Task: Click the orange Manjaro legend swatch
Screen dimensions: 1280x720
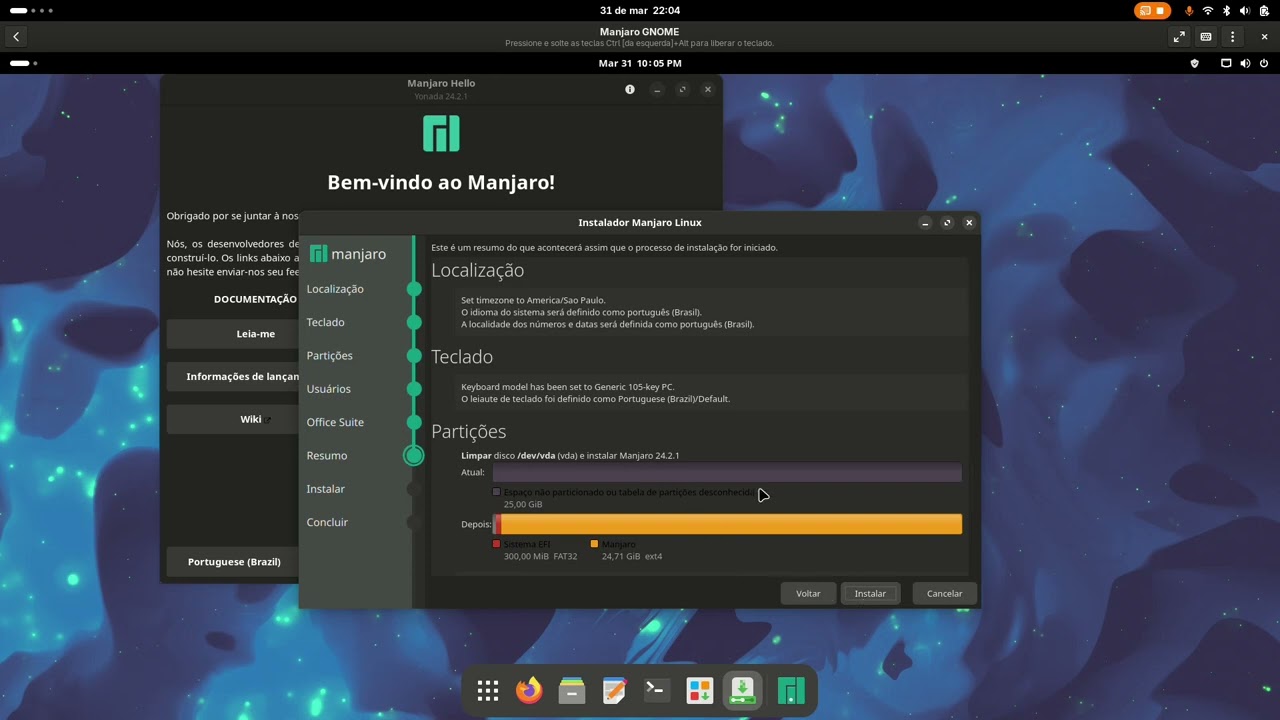Action: click(594, 544)
